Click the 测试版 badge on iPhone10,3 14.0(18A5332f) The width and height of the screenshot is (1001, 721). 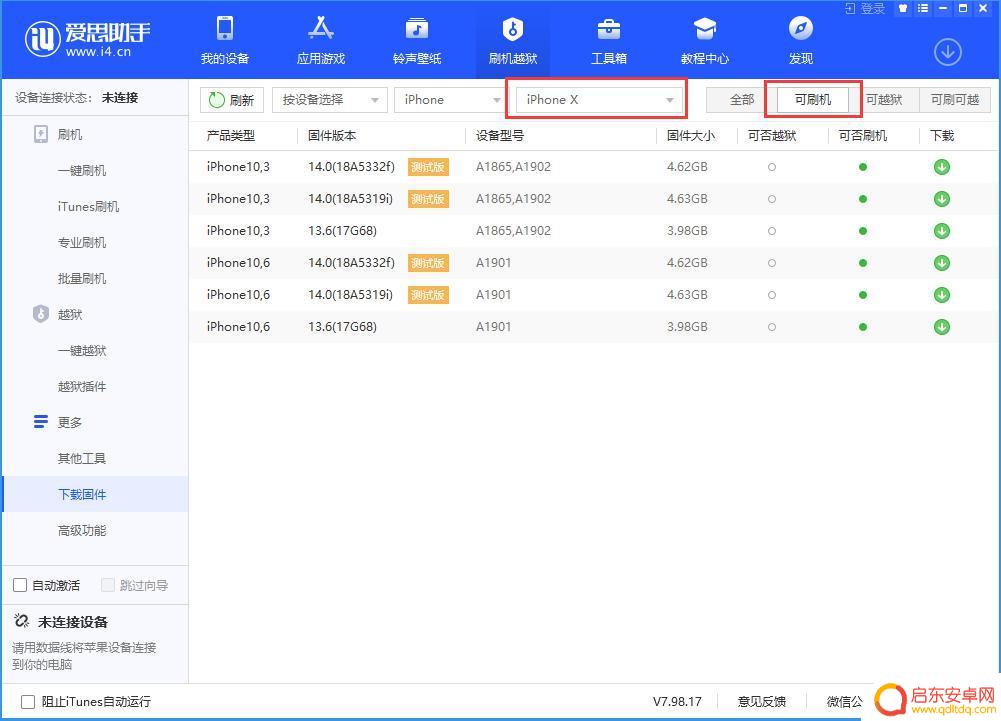[428, 167]
